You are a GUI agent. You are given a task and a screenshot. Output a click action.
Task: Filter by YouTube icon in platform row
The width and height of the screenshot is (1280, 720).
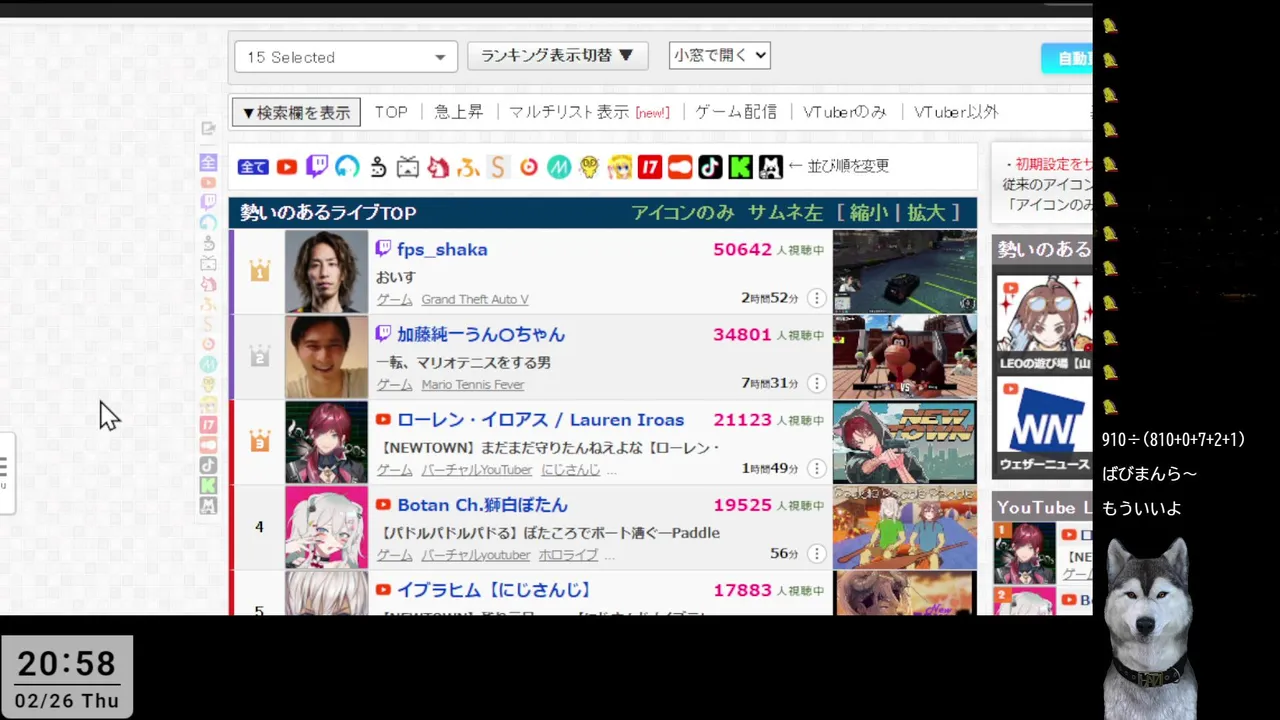coord(287,167)
